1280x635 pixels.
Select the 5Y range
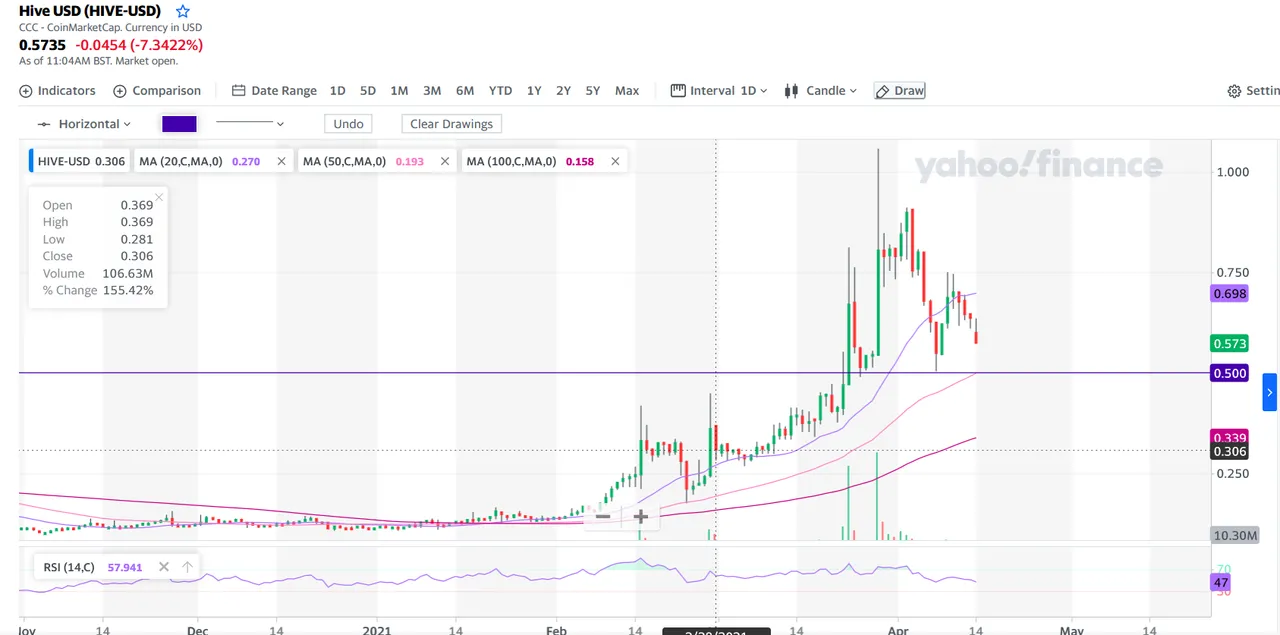click(x=593, y=91)
